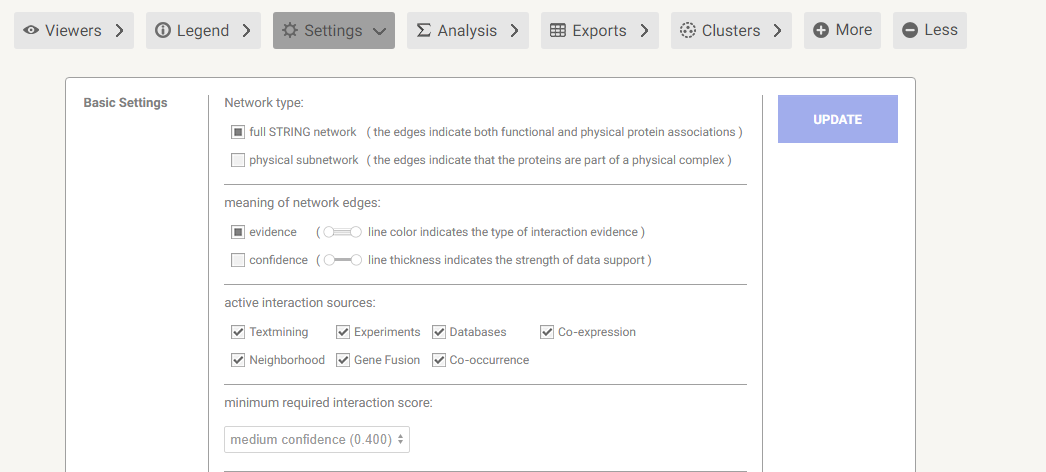
Task: Click the plus icon on More button
Action: (x=821, y=31)
